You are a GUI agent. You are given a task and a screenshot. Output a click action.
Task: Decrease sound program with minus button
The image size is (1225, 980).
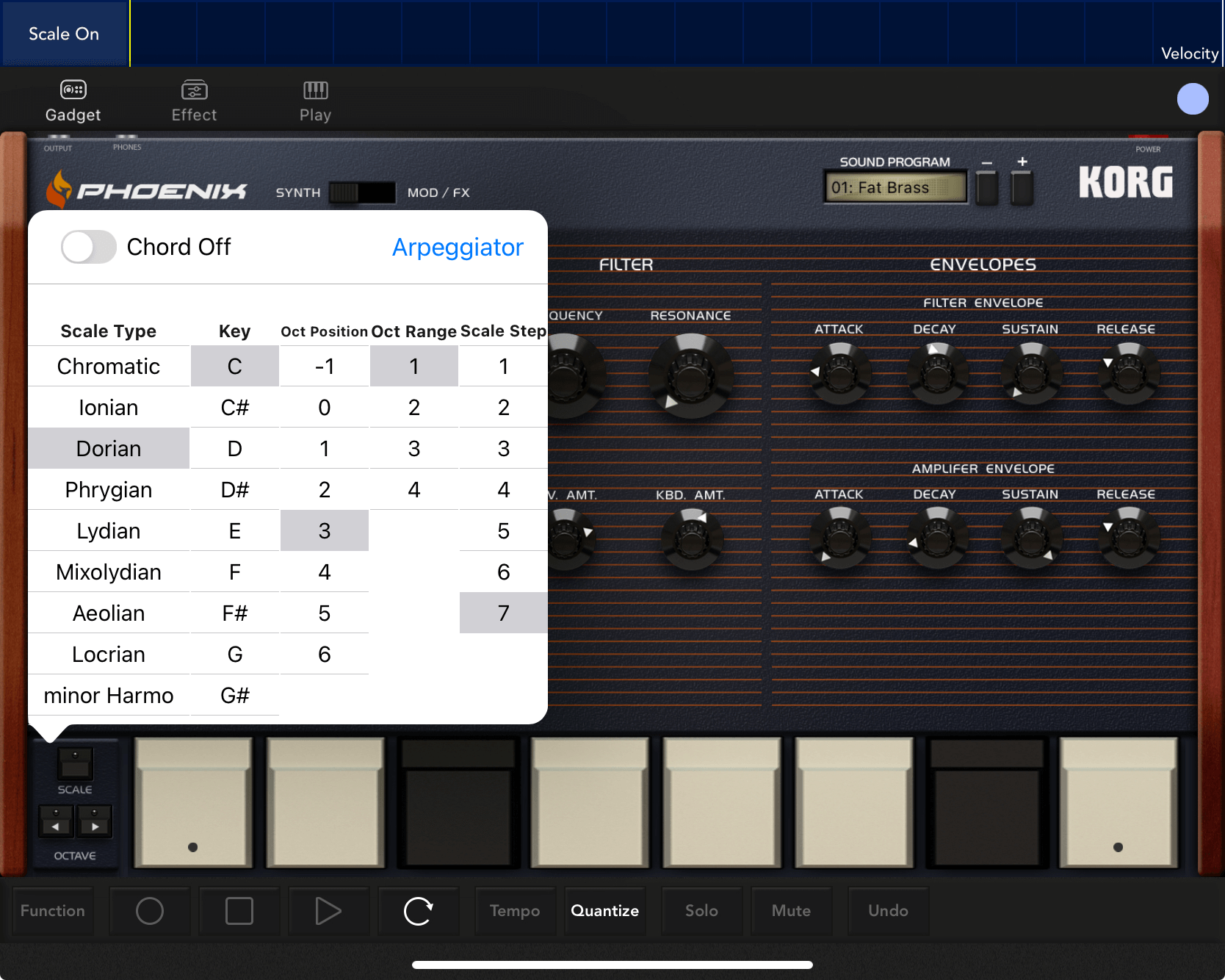coord(987,187)
